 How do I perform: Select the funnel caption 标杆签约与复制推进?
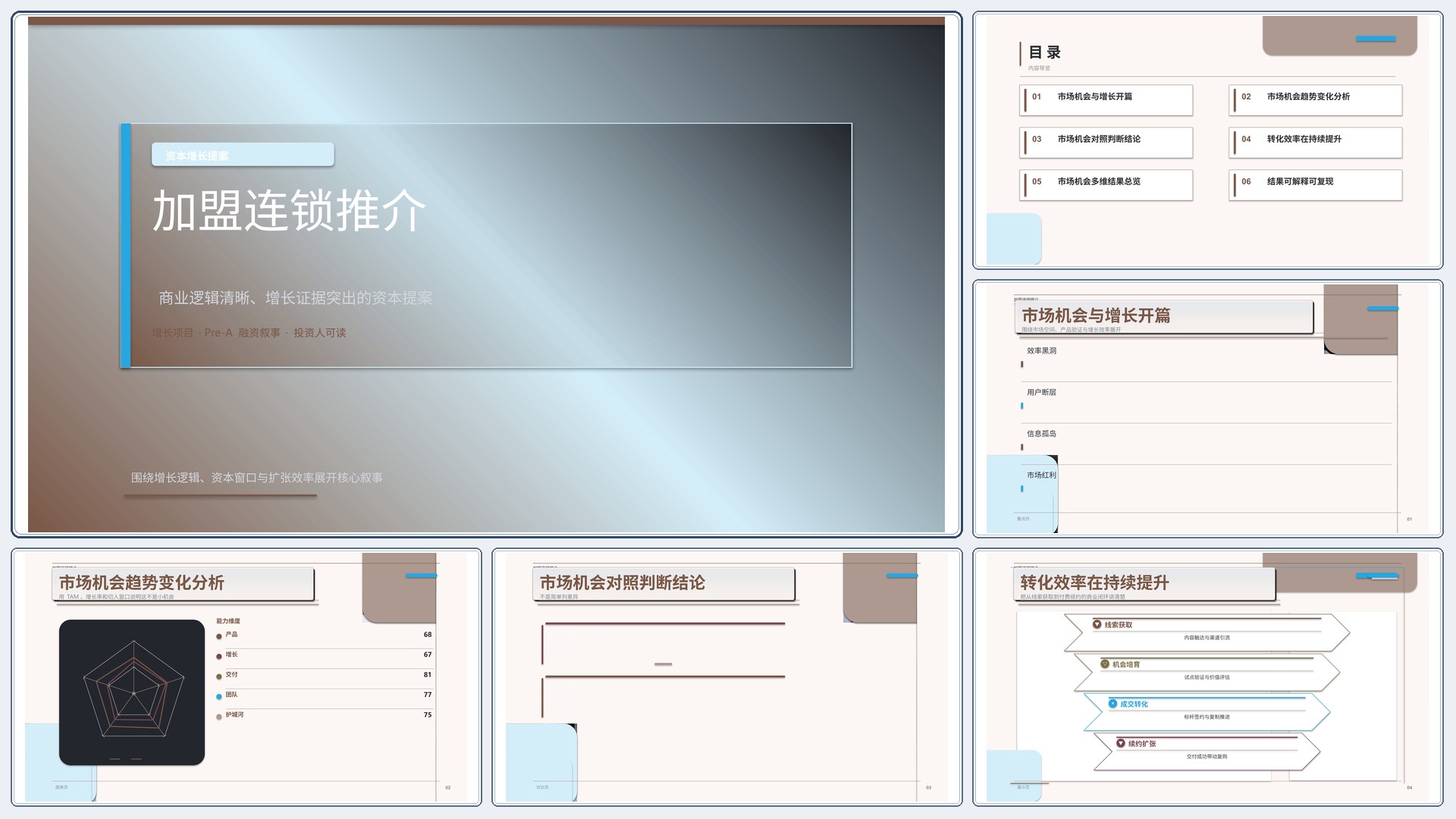1207,717
